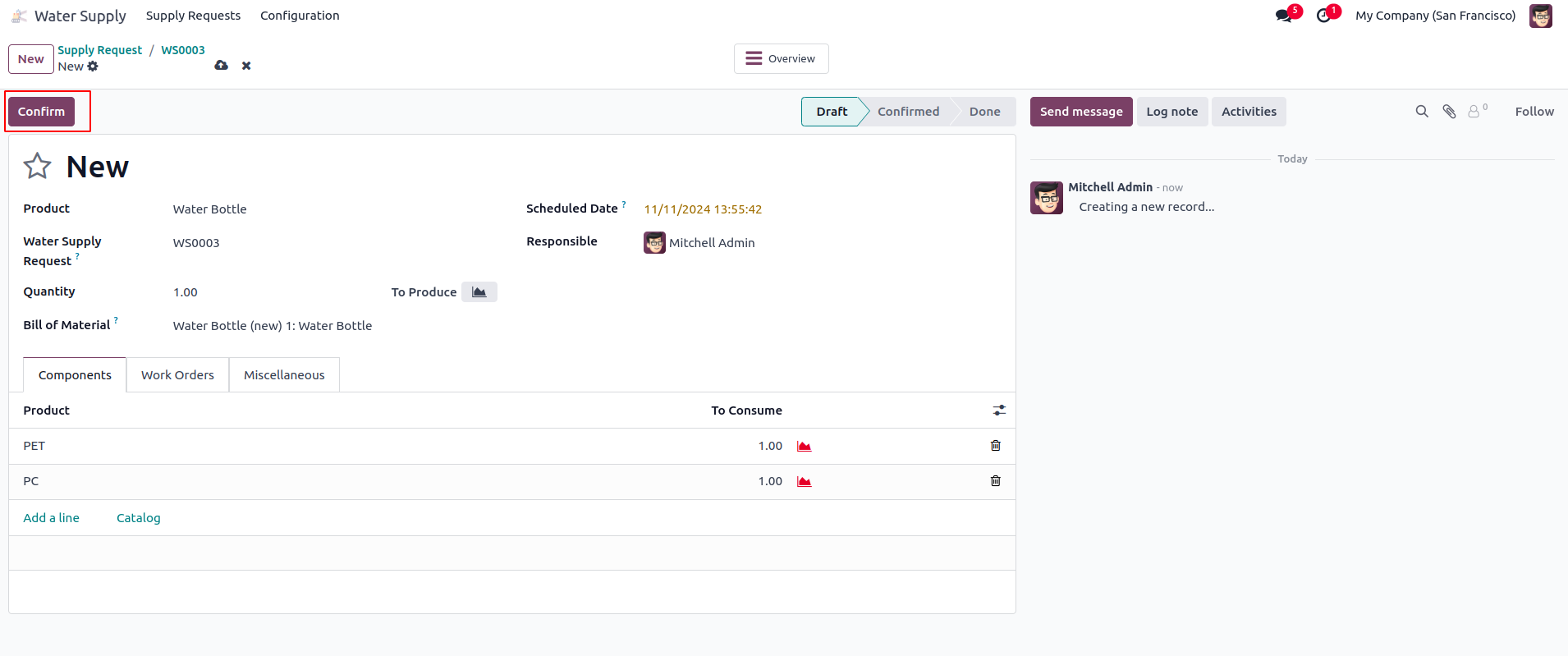
Task: Open the Configuration menu
Action: tap(300, 16)
